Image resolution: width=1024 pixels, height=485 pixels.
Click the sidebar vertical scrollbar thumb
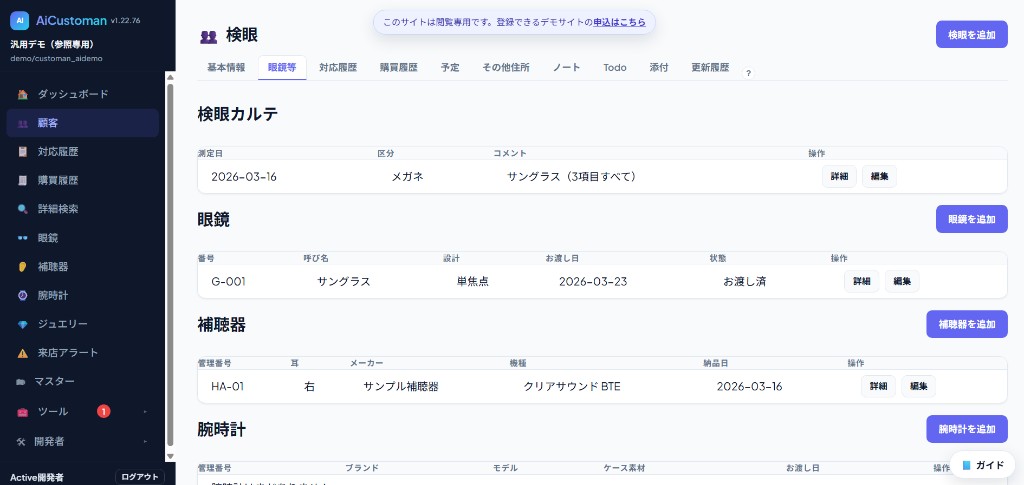coord(170,264)
